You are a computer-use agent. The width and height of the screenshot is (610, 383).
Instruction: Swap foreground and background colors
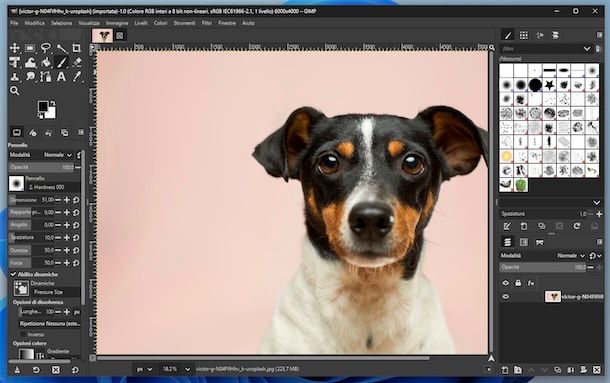tap(53, 104)
